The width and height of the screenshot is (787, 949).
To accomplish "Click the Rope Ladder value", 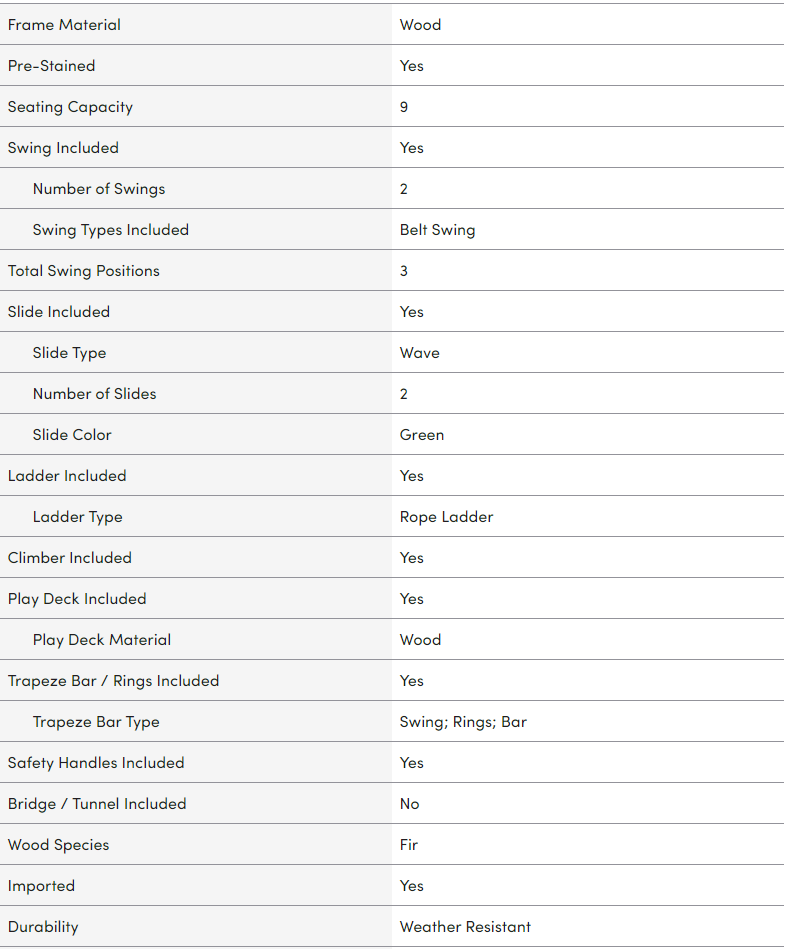I will pos(446,517).
